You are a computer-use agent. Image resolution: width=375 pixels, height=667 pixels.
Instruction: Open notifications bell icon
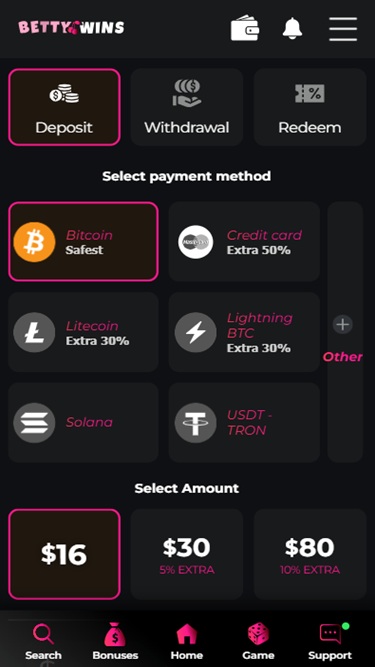coord(292,28)
